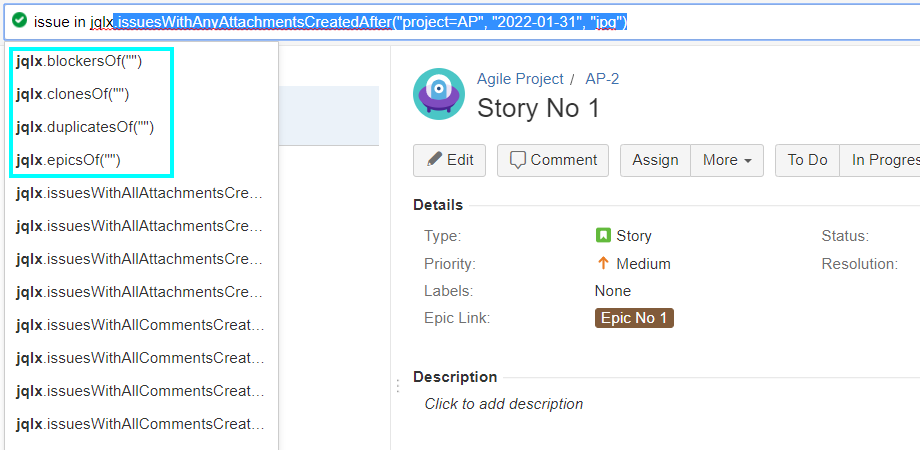Click the Medium priority value text
The height and width of the screenshot is (450, 920).
click(x=643, y=264)
